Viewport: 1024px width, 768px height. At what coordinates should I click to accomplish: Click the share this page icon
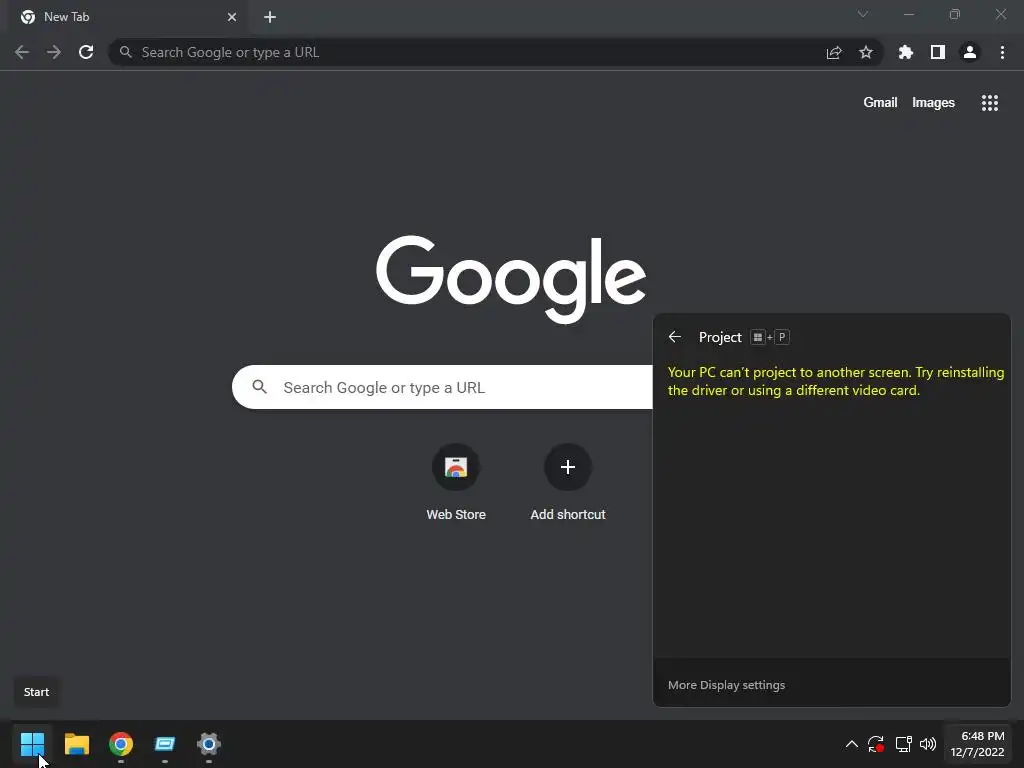coord(834,52)
